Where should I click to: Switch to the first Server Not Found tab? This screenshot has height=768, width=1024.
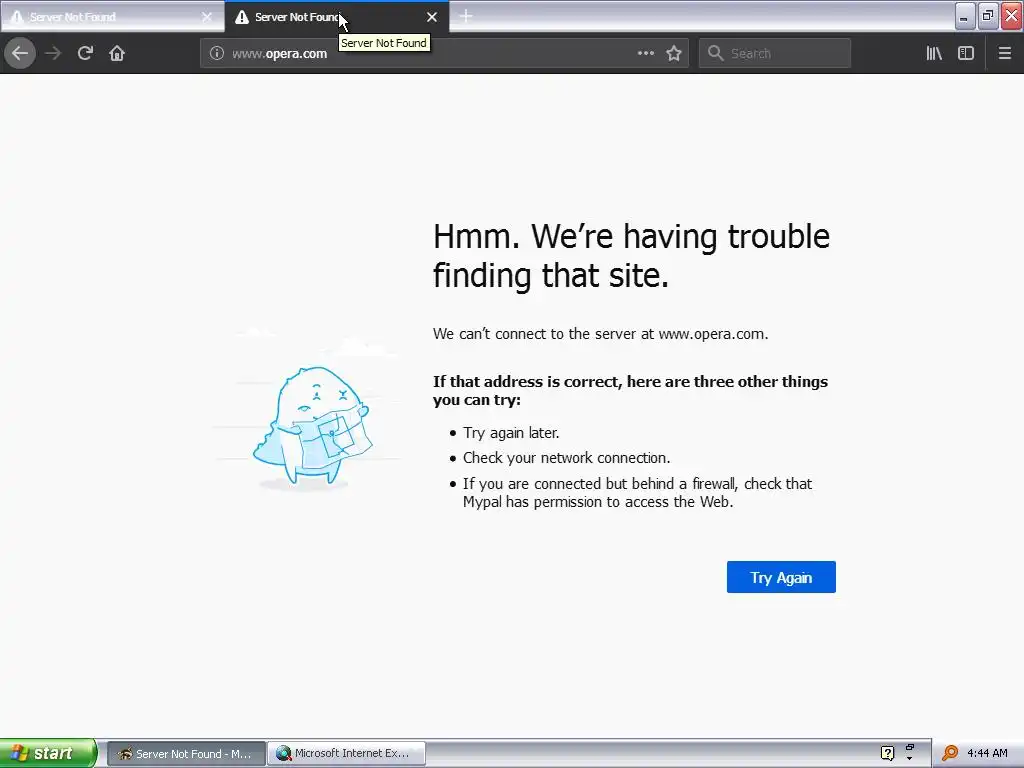[x=112, y=16]
